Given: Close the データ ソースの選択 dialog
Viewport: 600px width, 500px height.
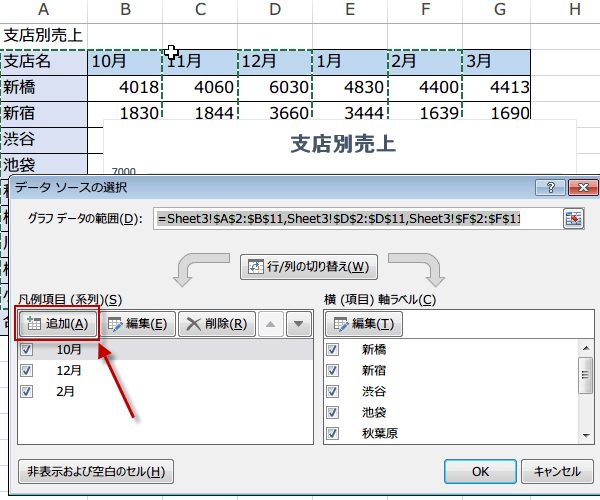Looking at the screenshot, I should (x=583, y=187).
